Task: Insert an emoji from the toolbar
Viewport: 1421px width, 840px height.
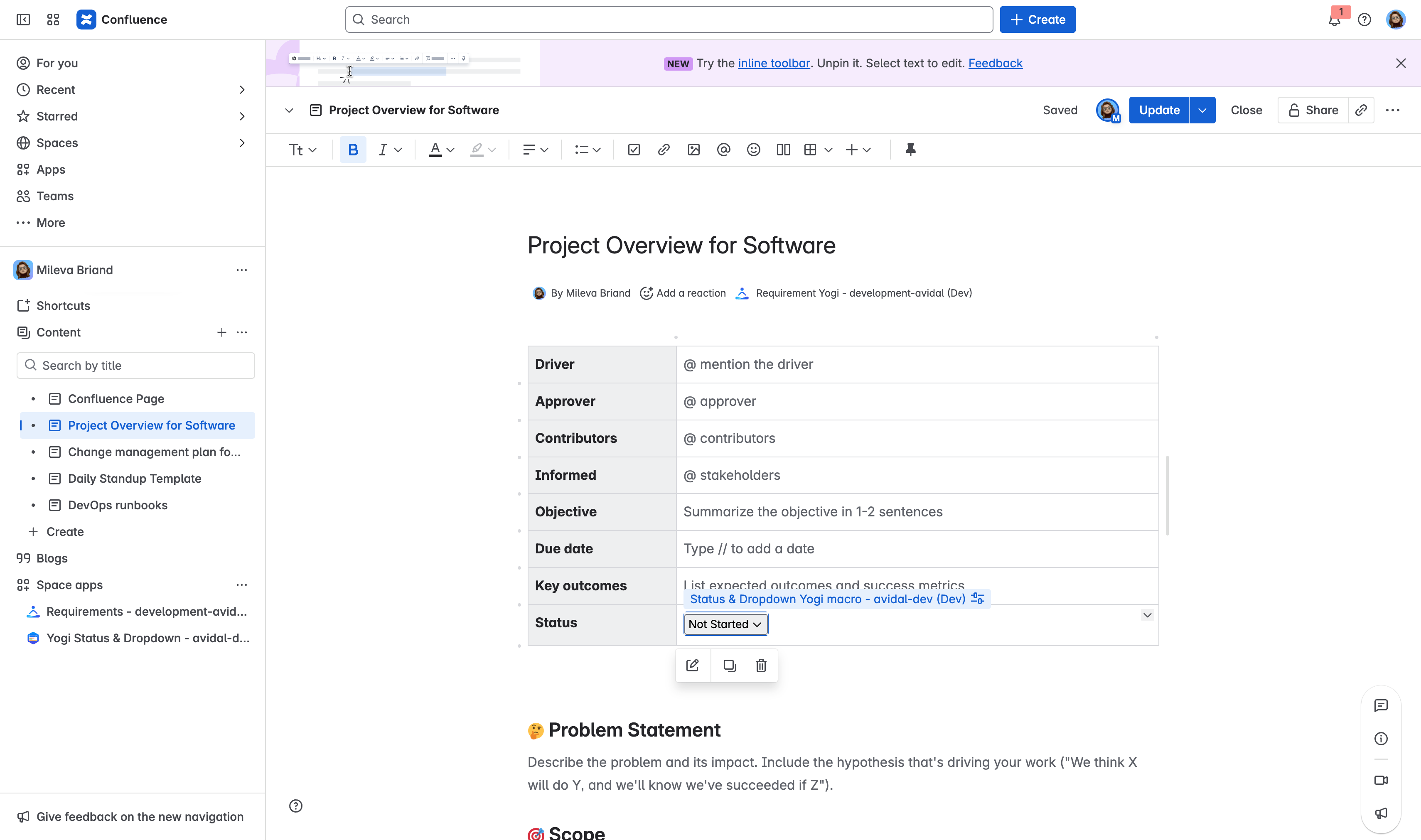Action: click(754, 150)
